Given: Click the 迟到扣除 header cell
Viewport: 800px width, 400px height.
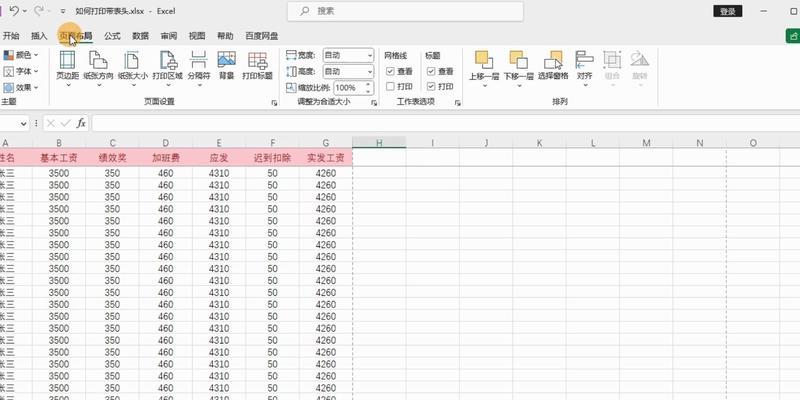Looking at the screenshot, I should pos(272,158).
